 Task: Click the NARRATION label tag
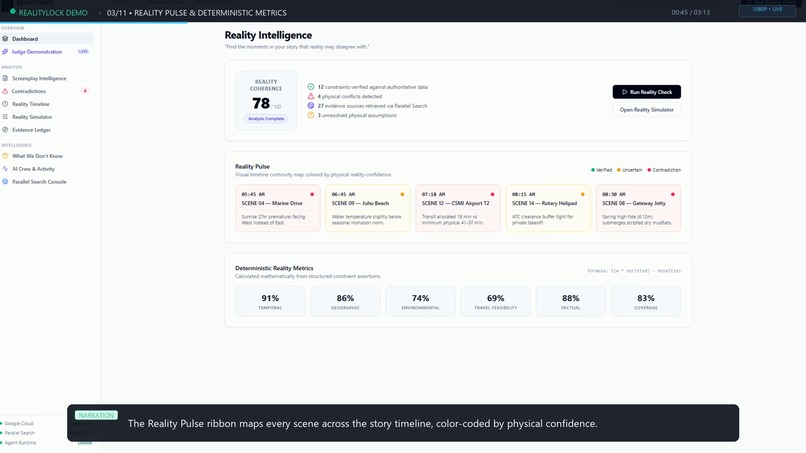click(x=96, y=415)
